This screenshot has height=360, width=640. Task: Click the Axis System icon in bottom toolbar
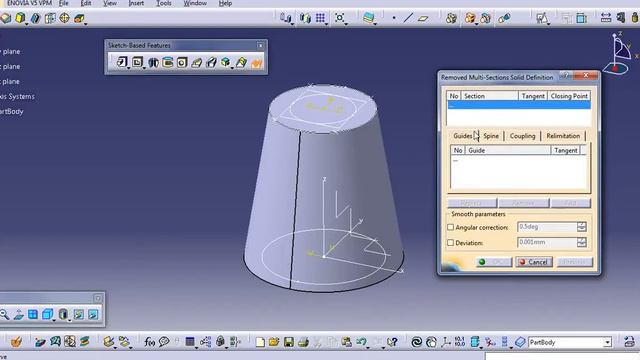tap(446, 342)
